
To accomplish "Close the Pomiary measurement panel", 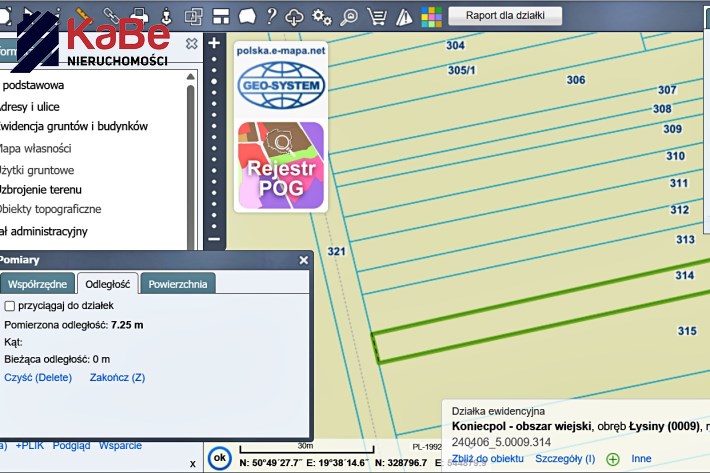I will point(304,260).
